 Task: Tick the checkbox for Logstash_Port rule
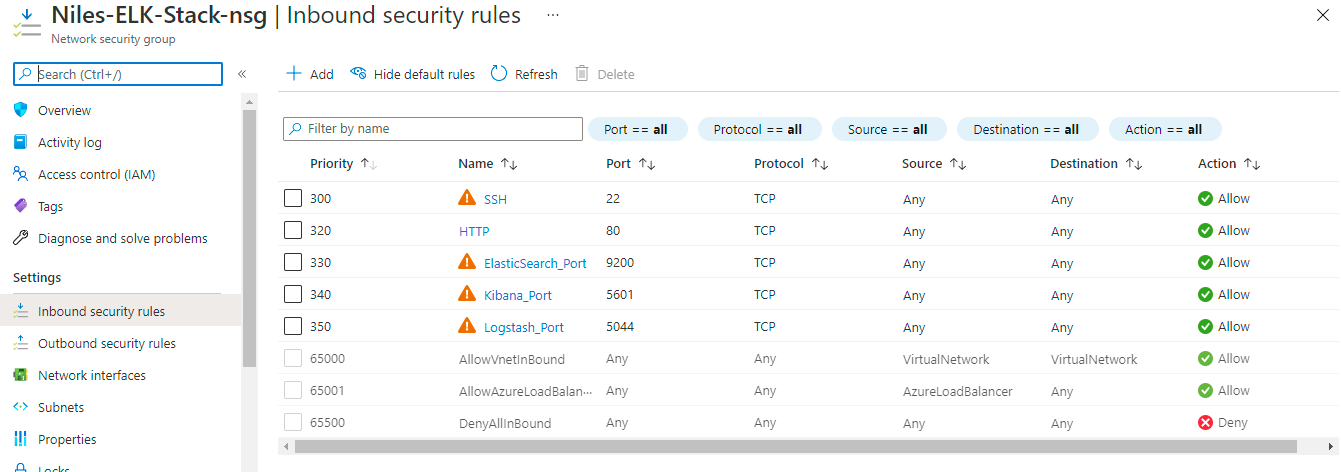tap(293, 327)
